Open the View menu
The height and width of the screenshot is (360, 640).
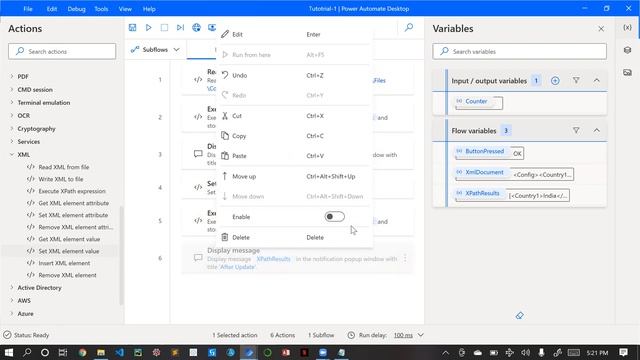[125, 9]
